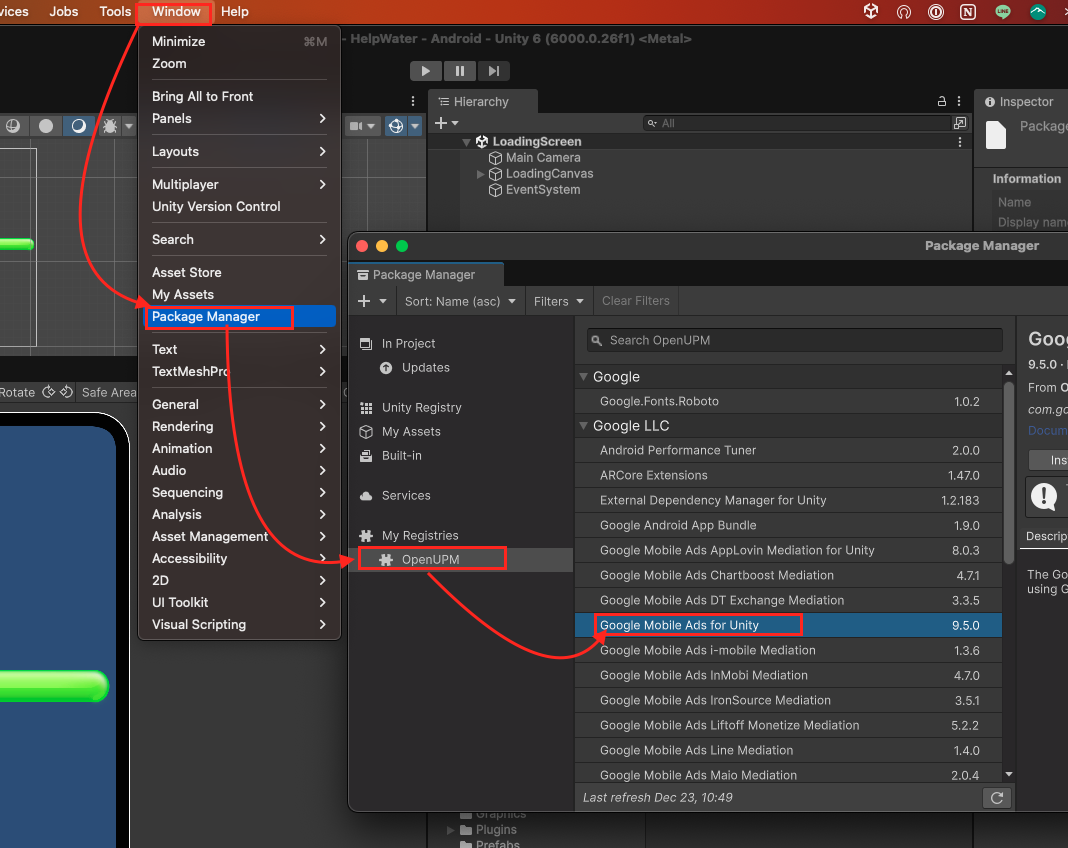Choose Package Manager from Window menu
Screen dimensions: 1068x848
pyautogui.click(x=240, y=317)
